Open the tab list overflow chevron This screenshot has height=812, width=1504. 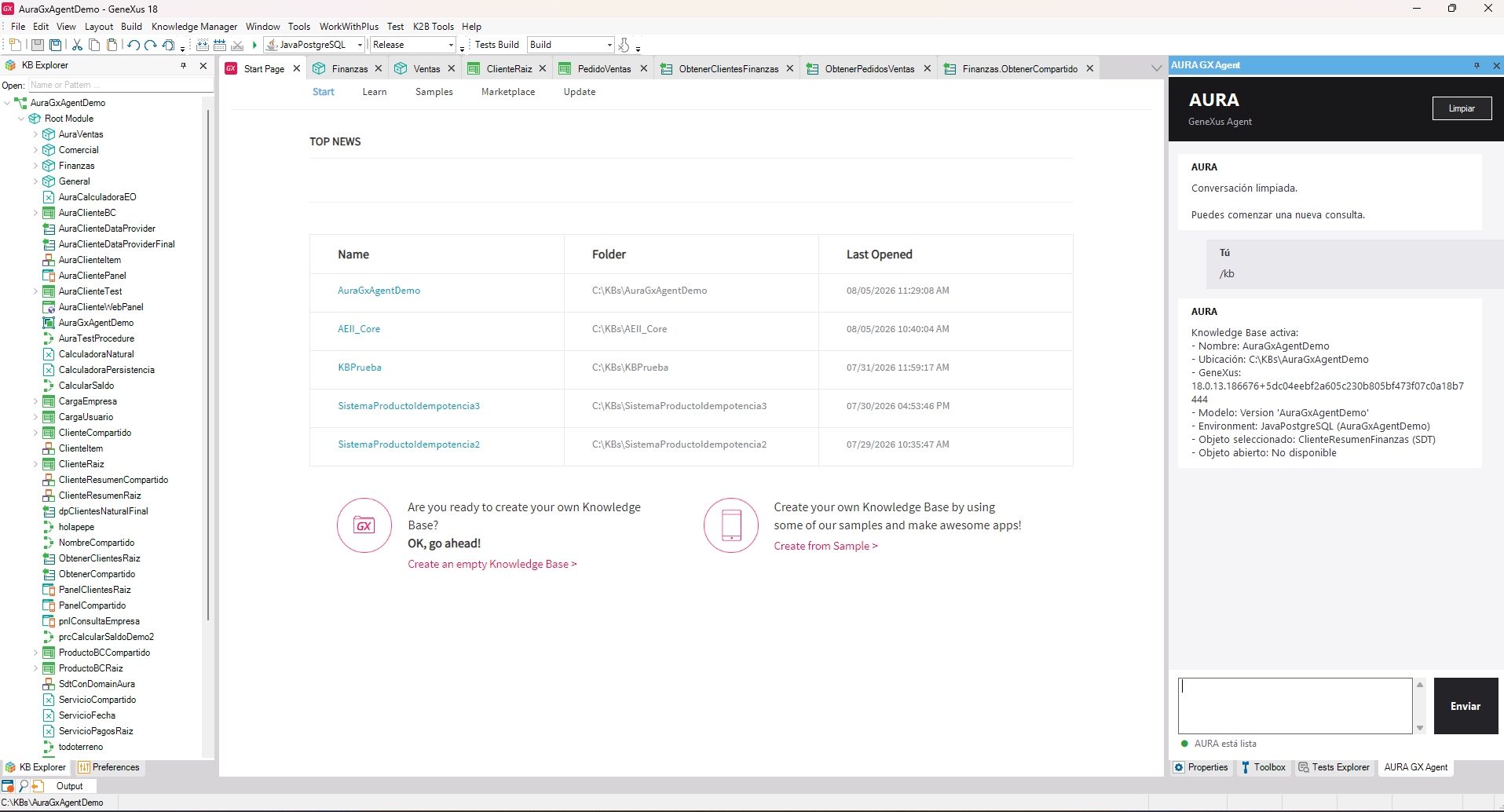point(1156,68)
